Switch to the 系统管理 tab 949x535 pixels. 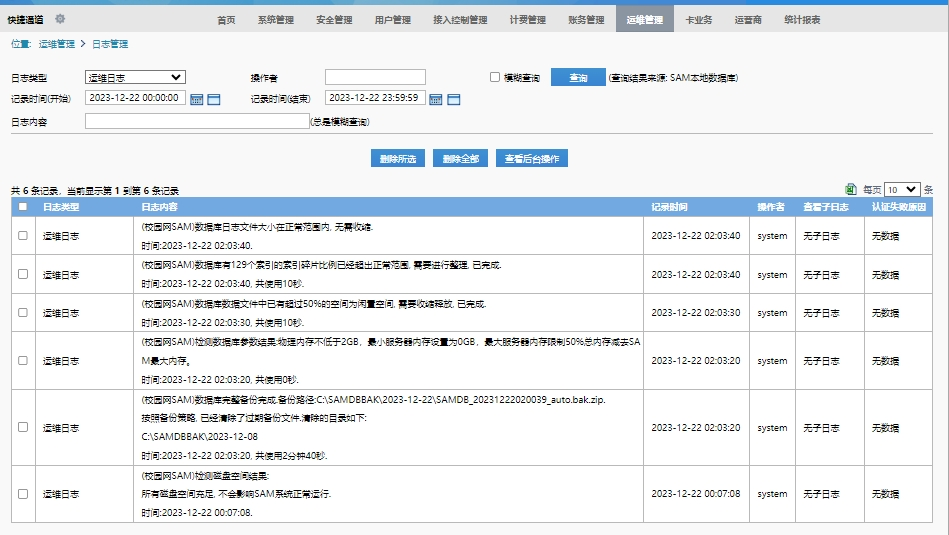tap(275, 20)
